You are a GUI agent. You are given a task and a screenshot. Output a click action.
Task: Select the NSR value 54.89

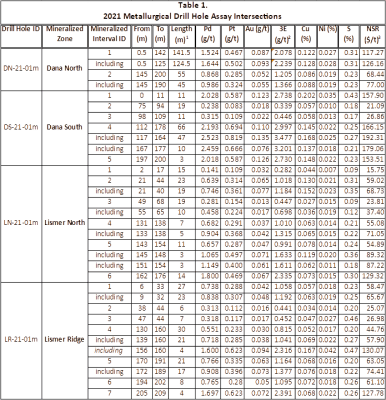[x=375, y=244]
